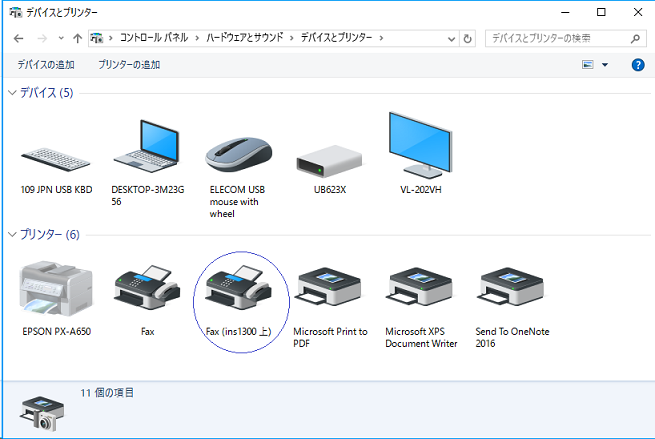Click the EPSON PX-A650 label text
This screenshot has width=655, height=439.
click(x=56, y=332)
